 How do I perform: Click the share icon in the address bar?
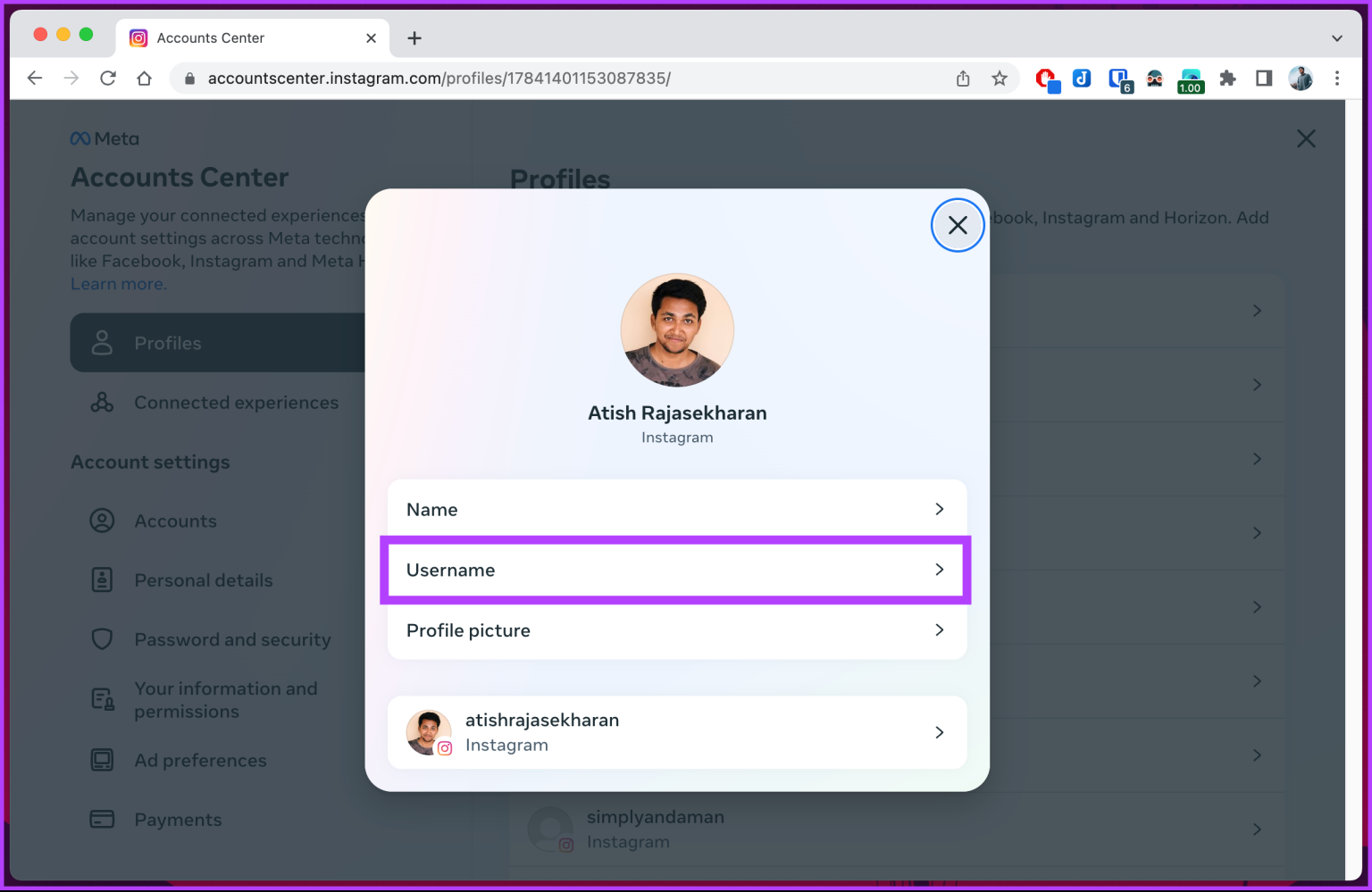pos(963,79)
